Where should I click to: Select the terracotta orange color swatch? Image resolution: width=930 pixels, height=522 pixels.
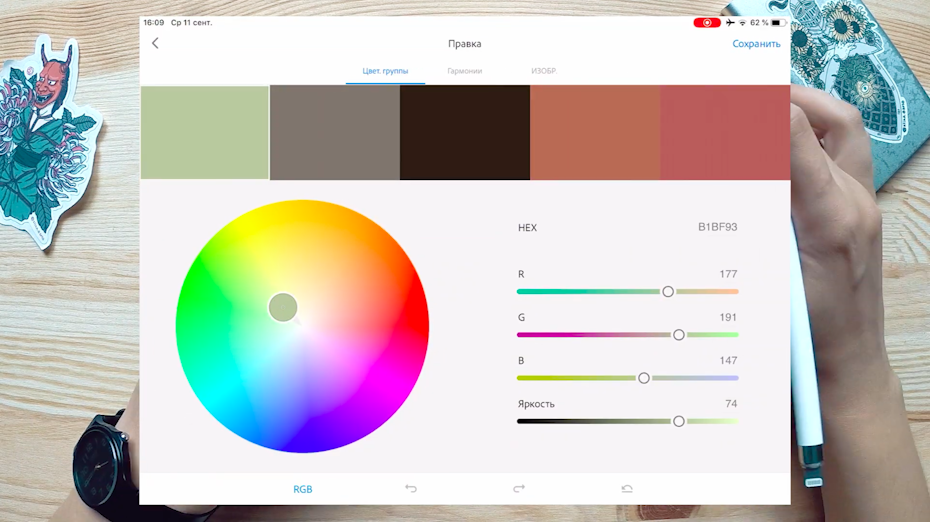point(595,133)
